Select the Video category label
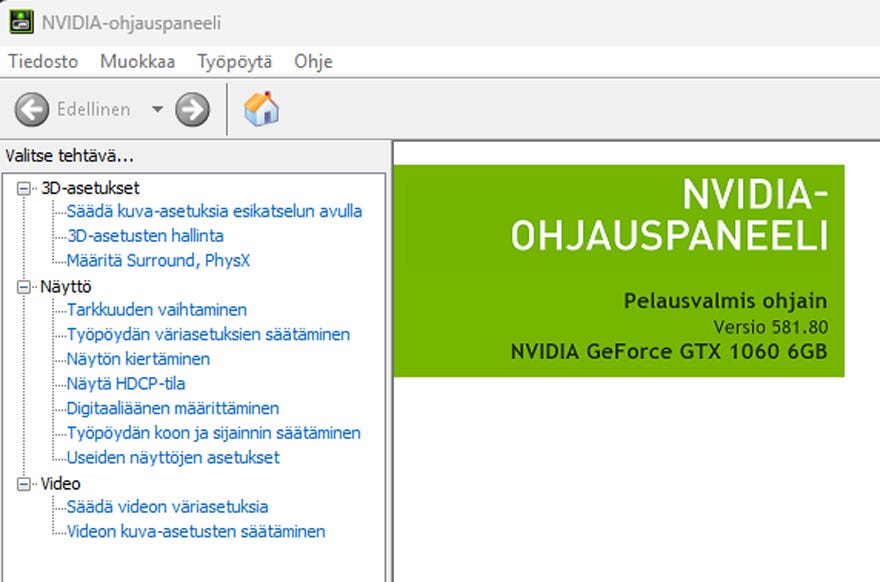The width and height of the screenshot is (880, 582). click(x=61, y=484)
